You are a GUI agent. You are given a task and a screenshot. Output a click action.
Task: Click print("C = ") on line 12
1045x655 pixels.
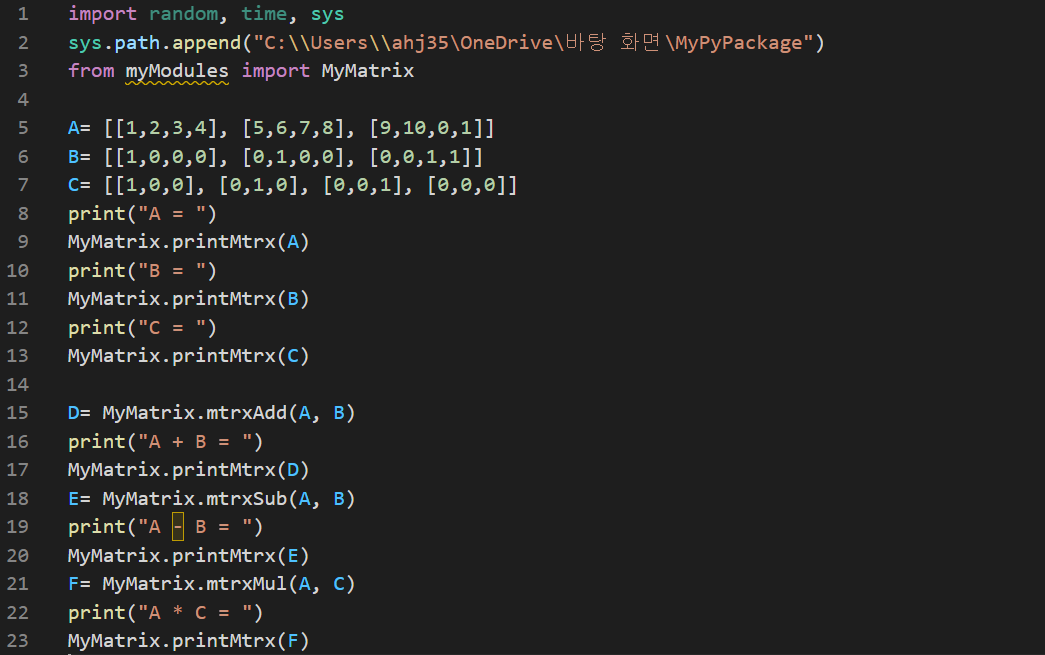click(143, 328)
